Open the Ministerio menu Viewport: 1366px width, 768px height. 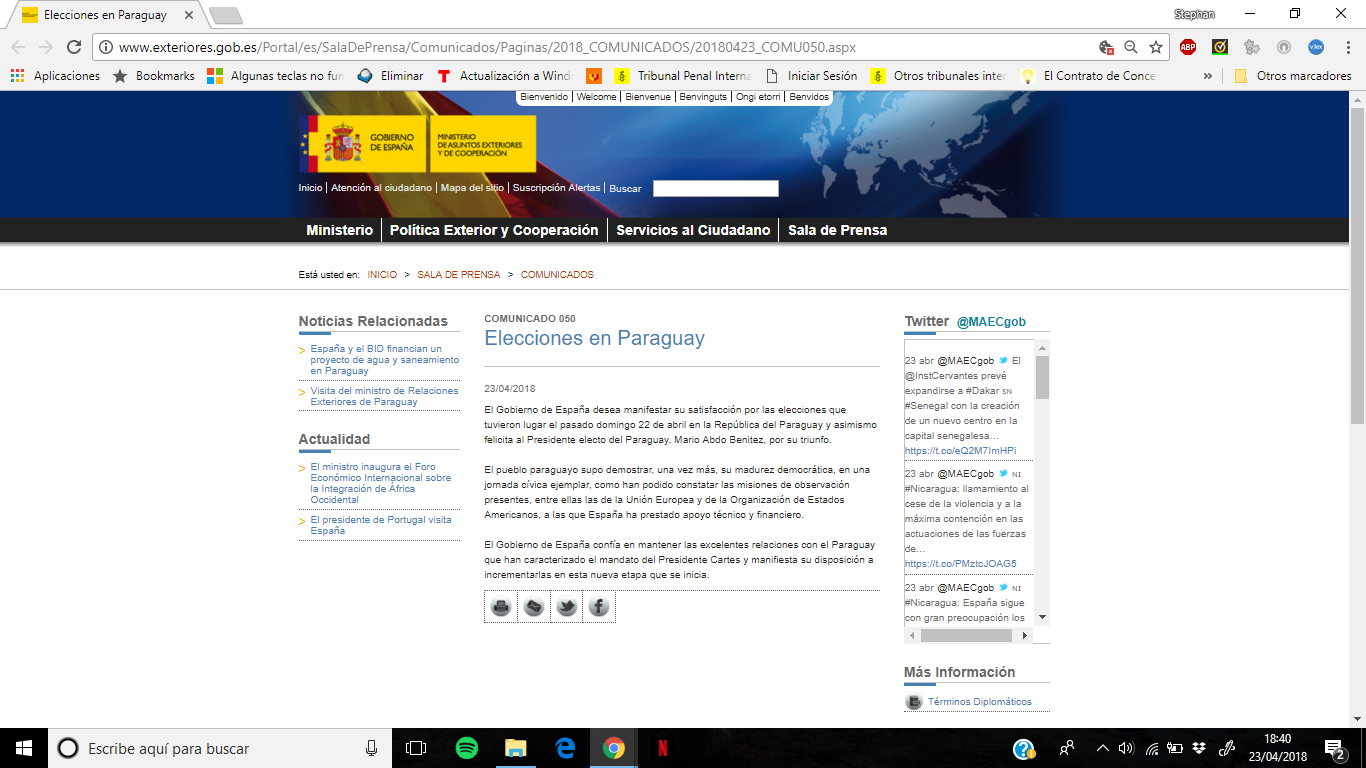pyautogui.click(x=340, y=230)
